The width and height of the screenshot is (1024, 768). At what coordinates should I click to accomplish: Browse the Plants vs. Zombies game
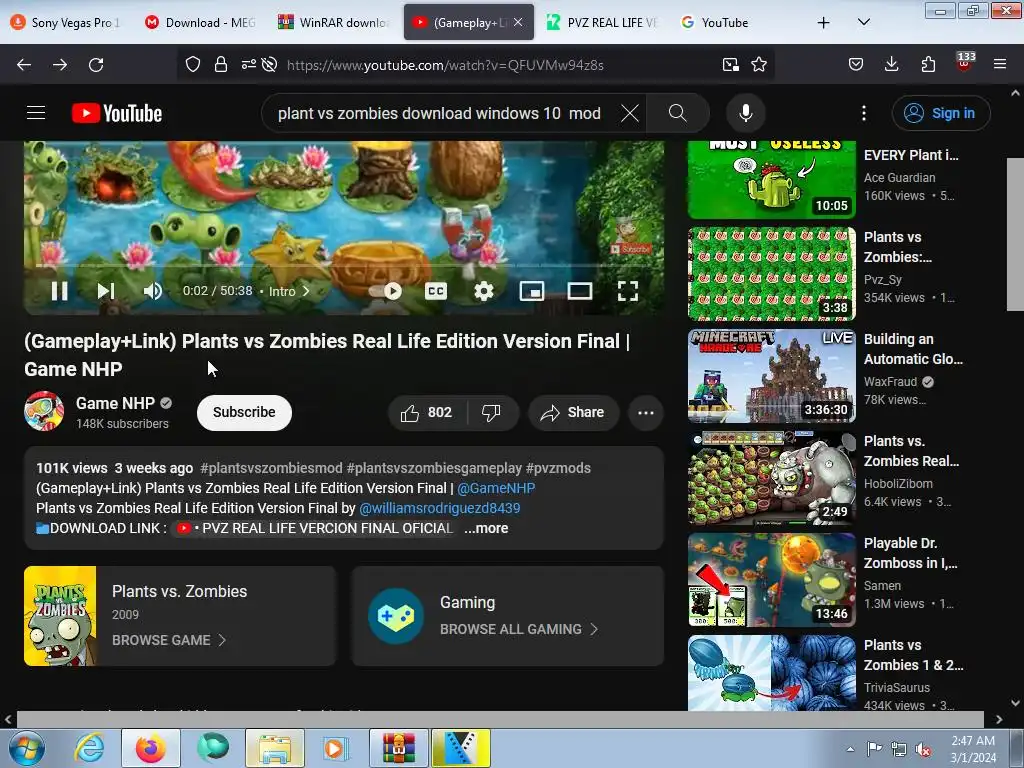click(x=168, y=640)
